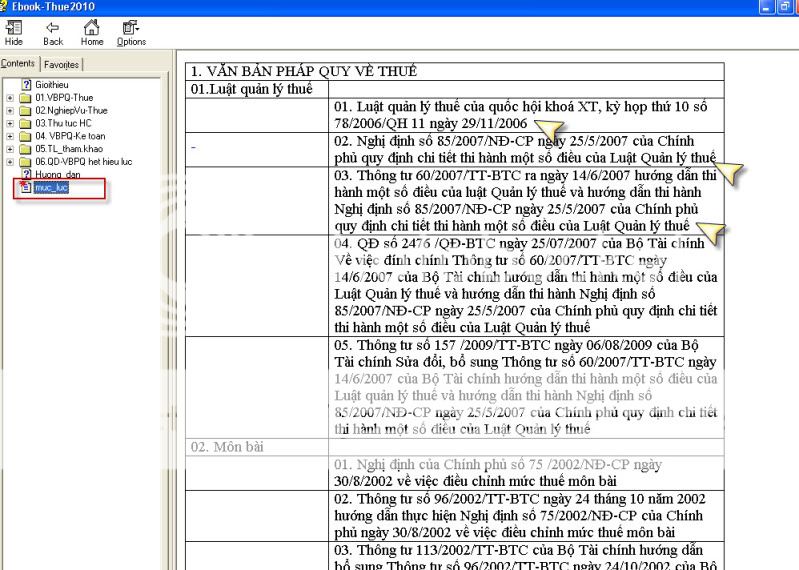Click the Hide toolbar button
799x570 pixels.
(x=14, y=32)
